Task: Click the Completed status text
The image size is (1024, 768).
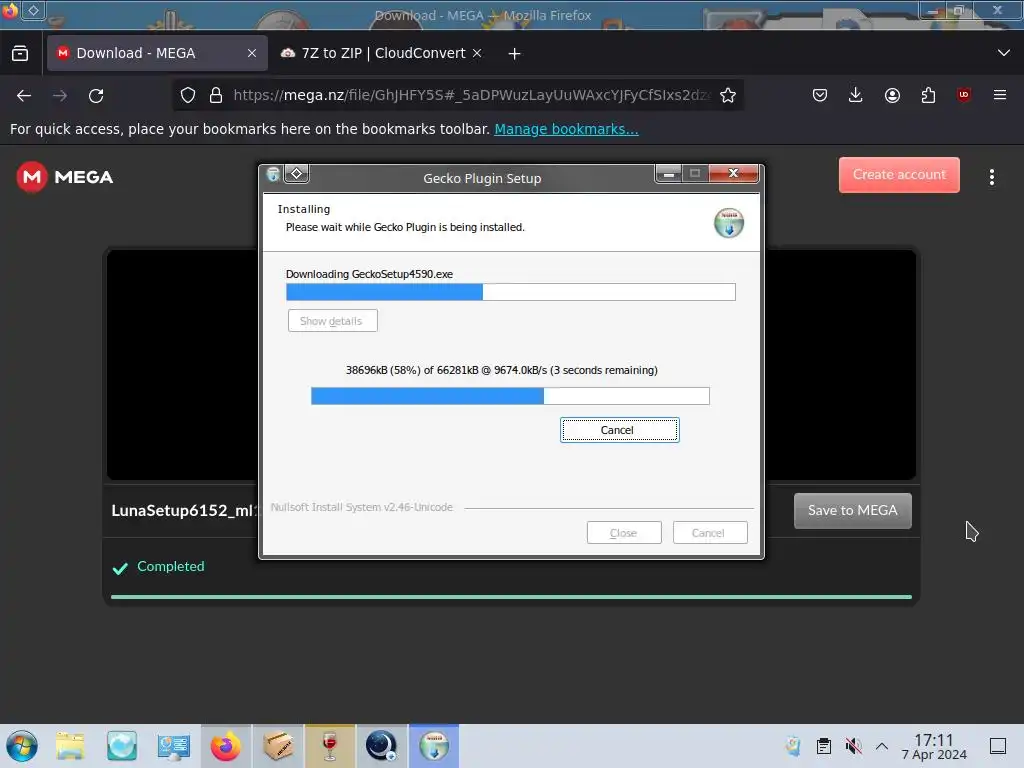Action: 170,566
